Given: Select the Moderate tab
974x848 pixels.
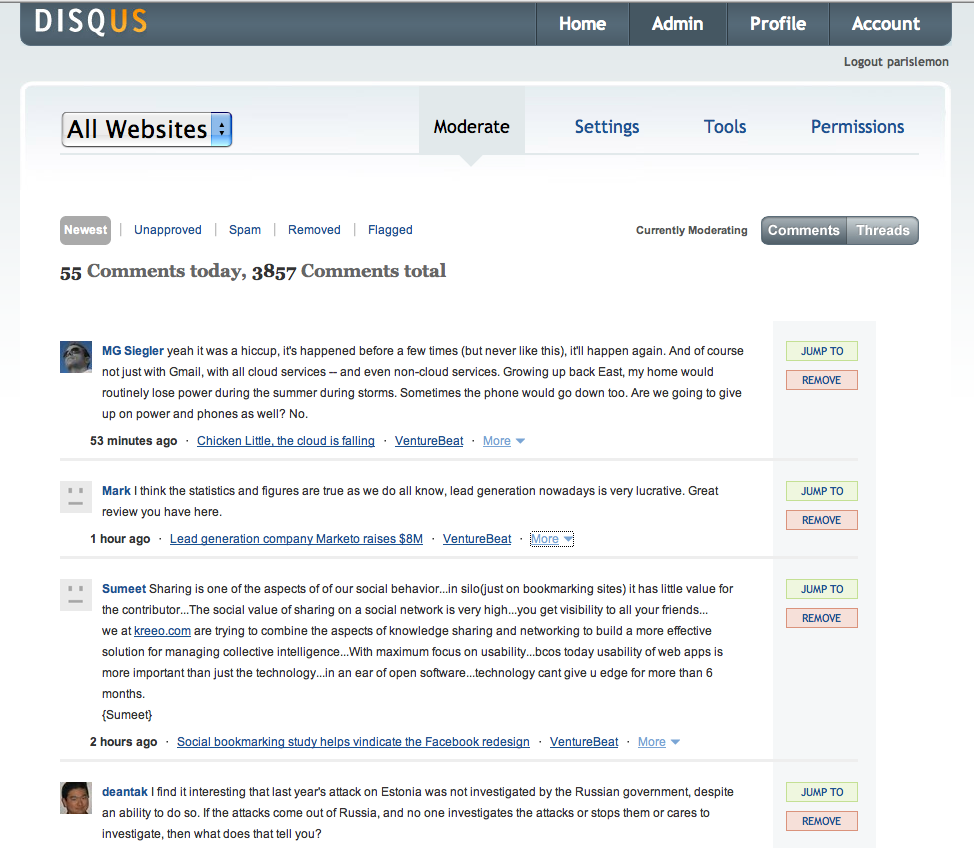Looking at the screenshot, I should 471,127.
